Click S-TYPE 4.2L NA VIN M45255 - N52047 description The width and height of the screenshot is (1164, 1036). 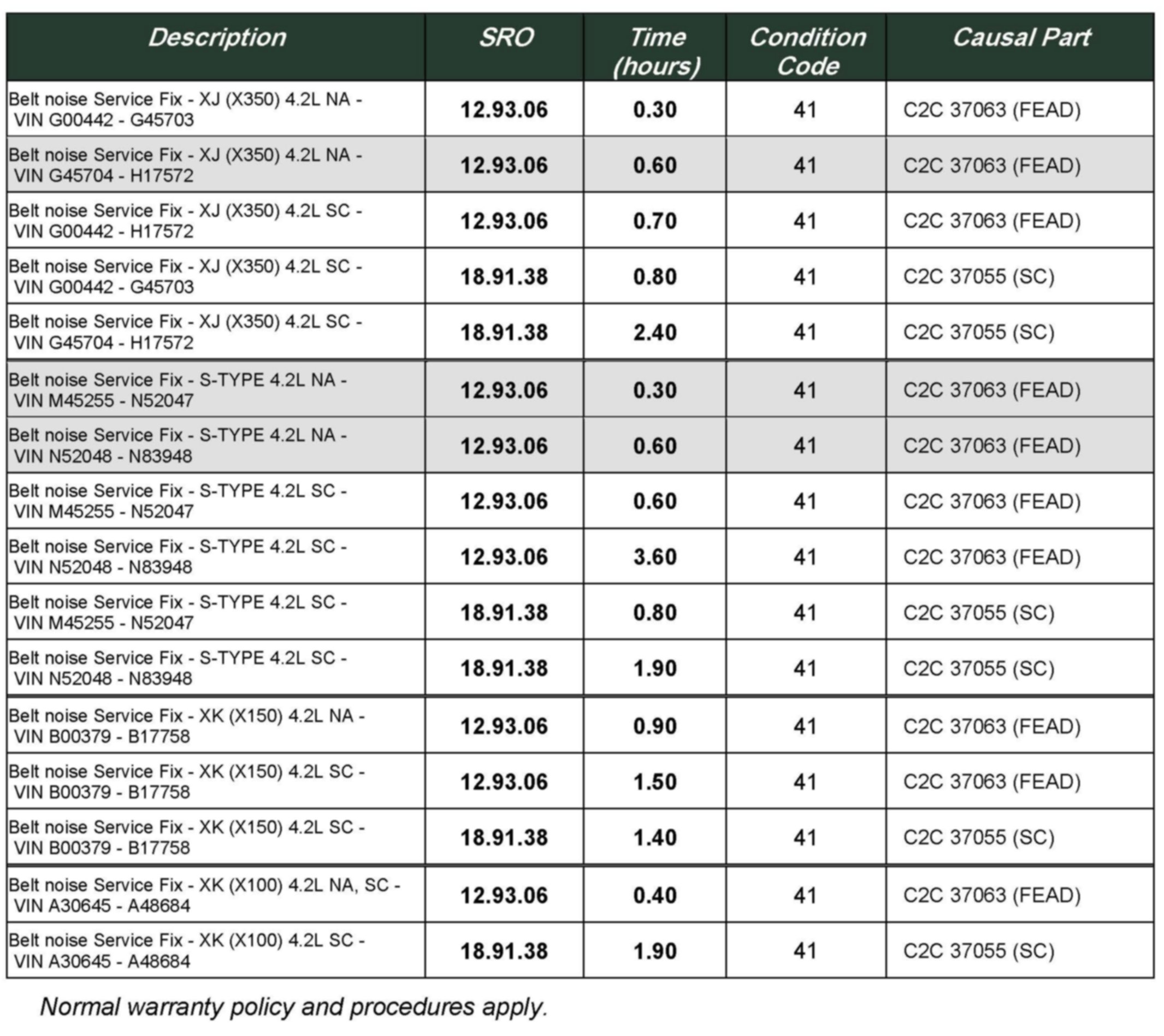[178, 390]
